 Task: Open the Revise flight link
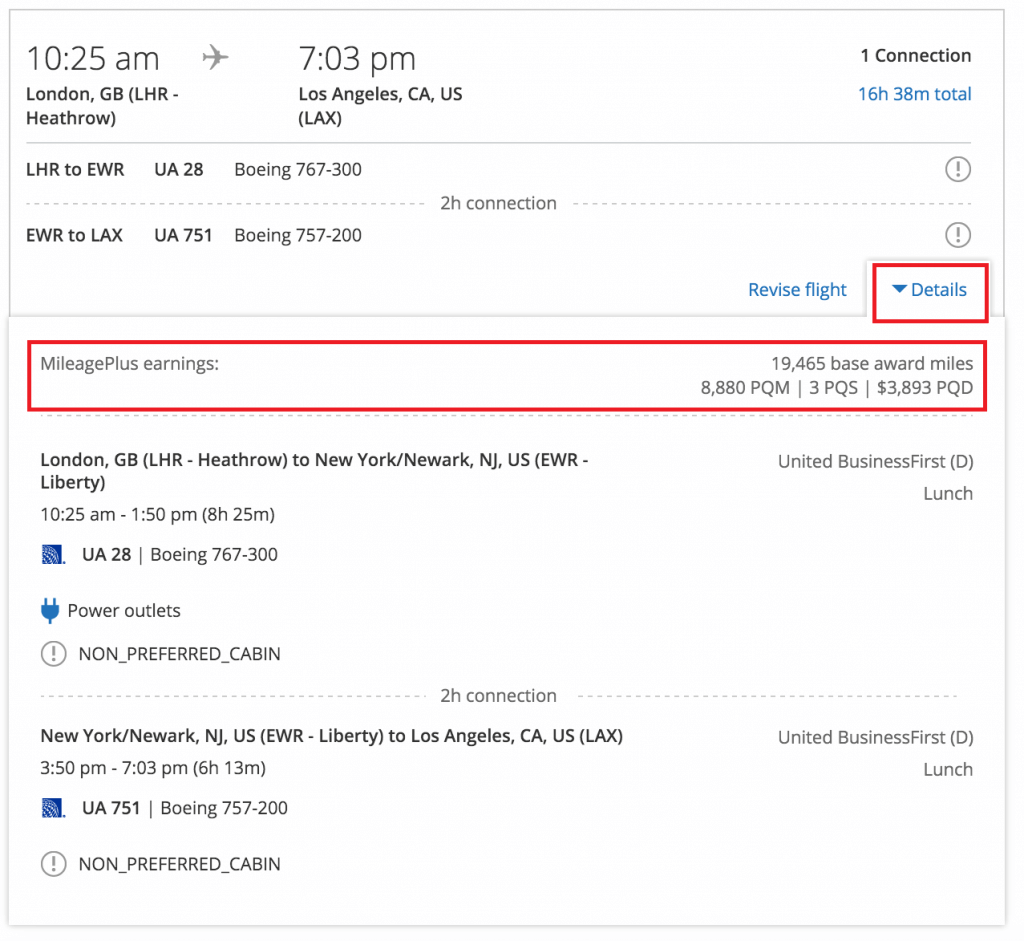[797, 290]
